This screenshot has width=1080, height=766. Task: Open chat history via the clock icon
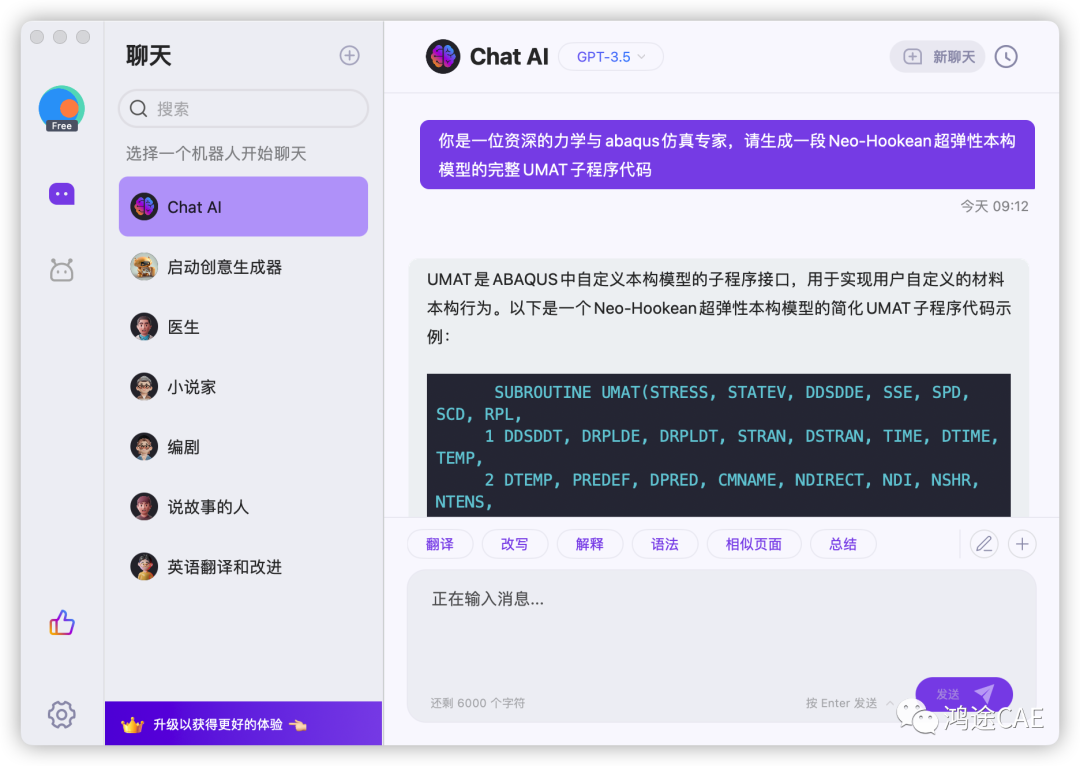click(1006, 56)
